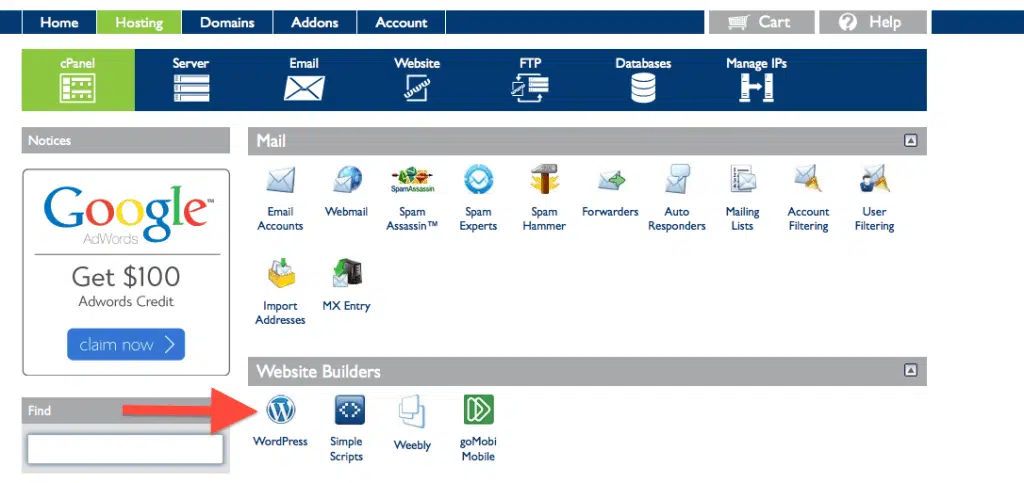Viewport: 1024px width, 483px height.
Task: Open goMobi Mobile builder
Action: (478, 411)
